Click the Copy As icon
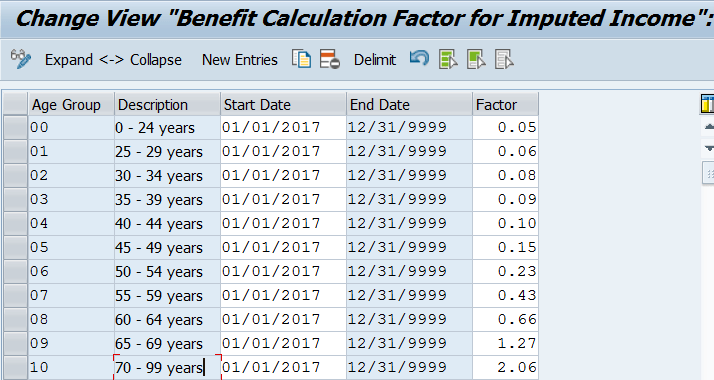This screenshot has width=714, height=380. [301, 59]
